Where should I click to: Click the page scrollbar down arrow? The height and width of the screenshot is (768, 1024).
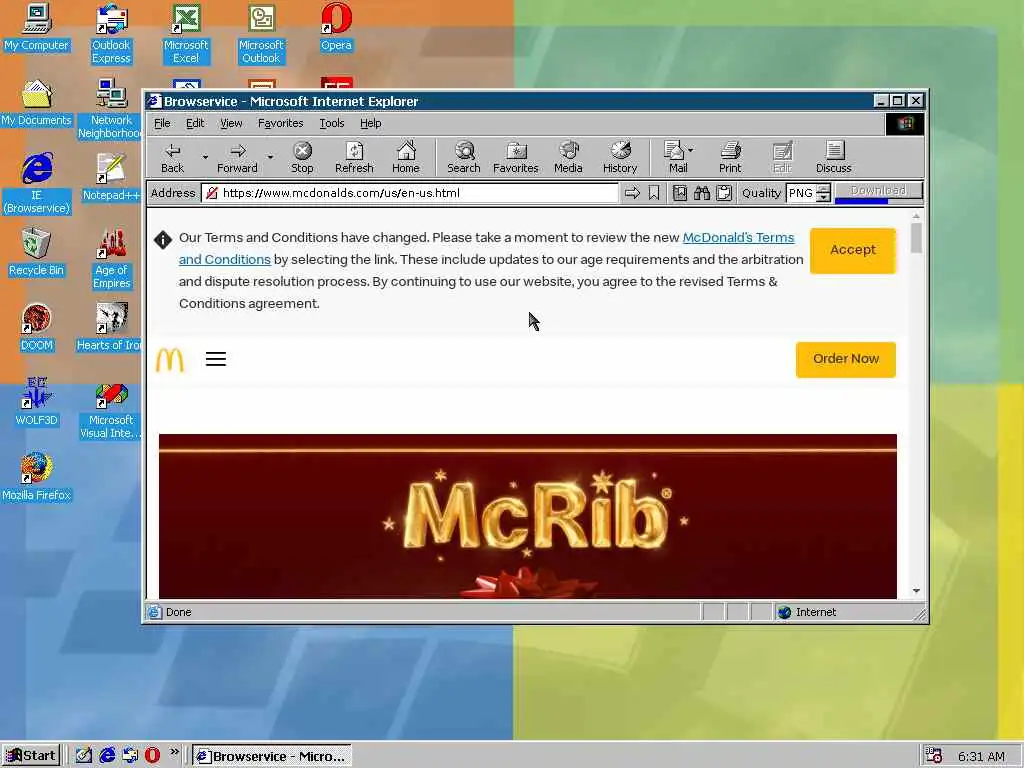(x=916, y=590)
